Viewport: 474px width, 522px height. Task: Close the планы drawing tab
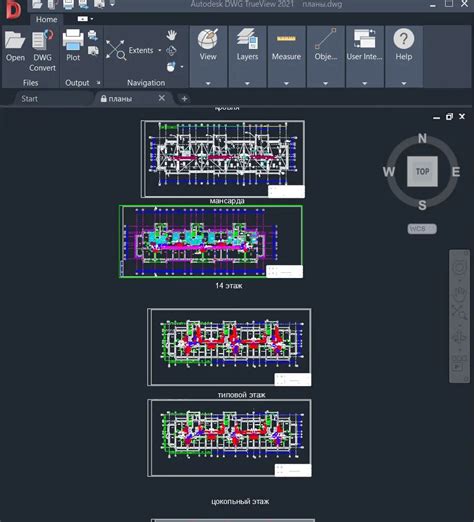[162, 98]
